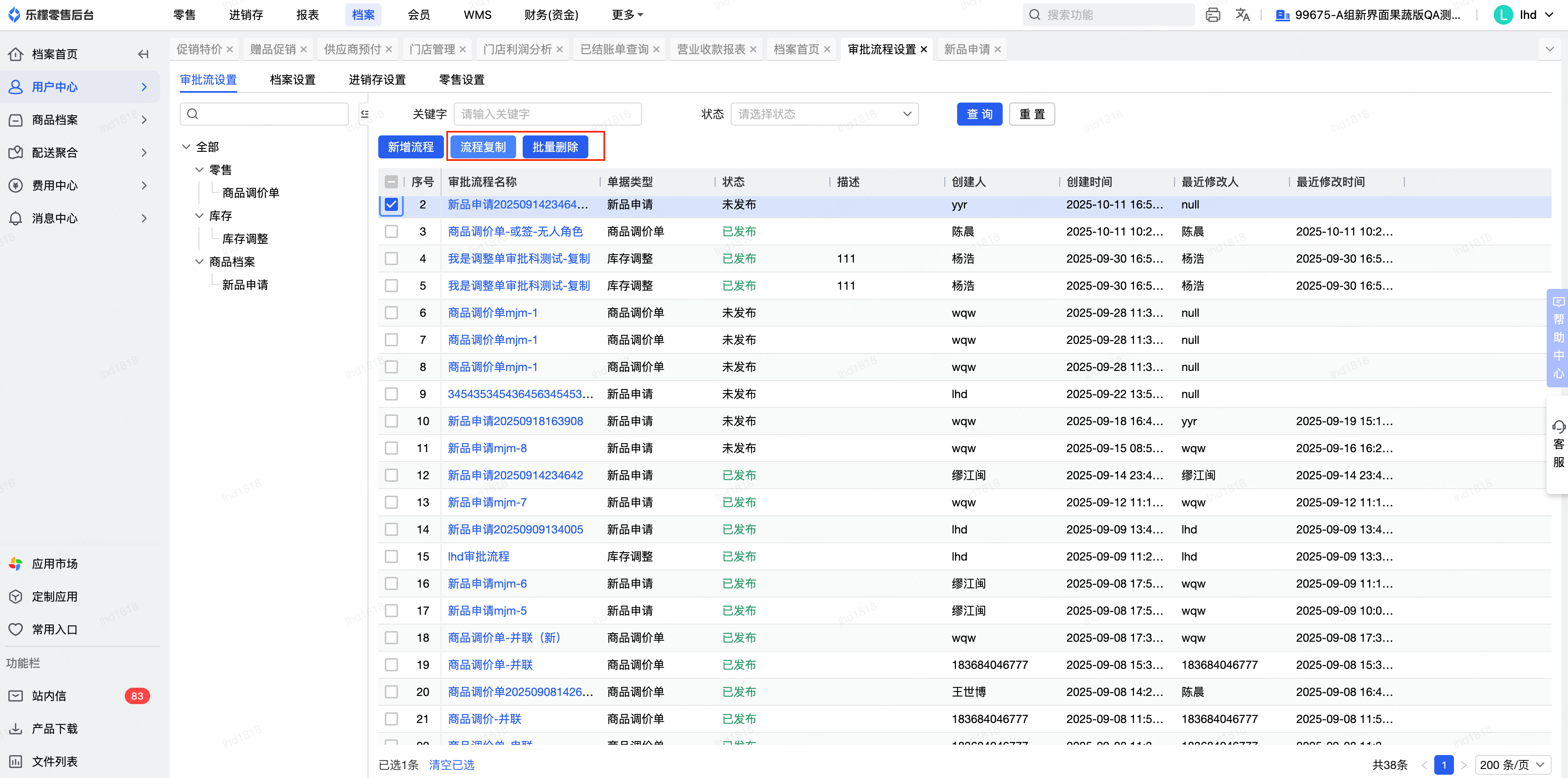
Task: Click the 文件列表 icon in sidebar
Action: [x=16, y=762]
